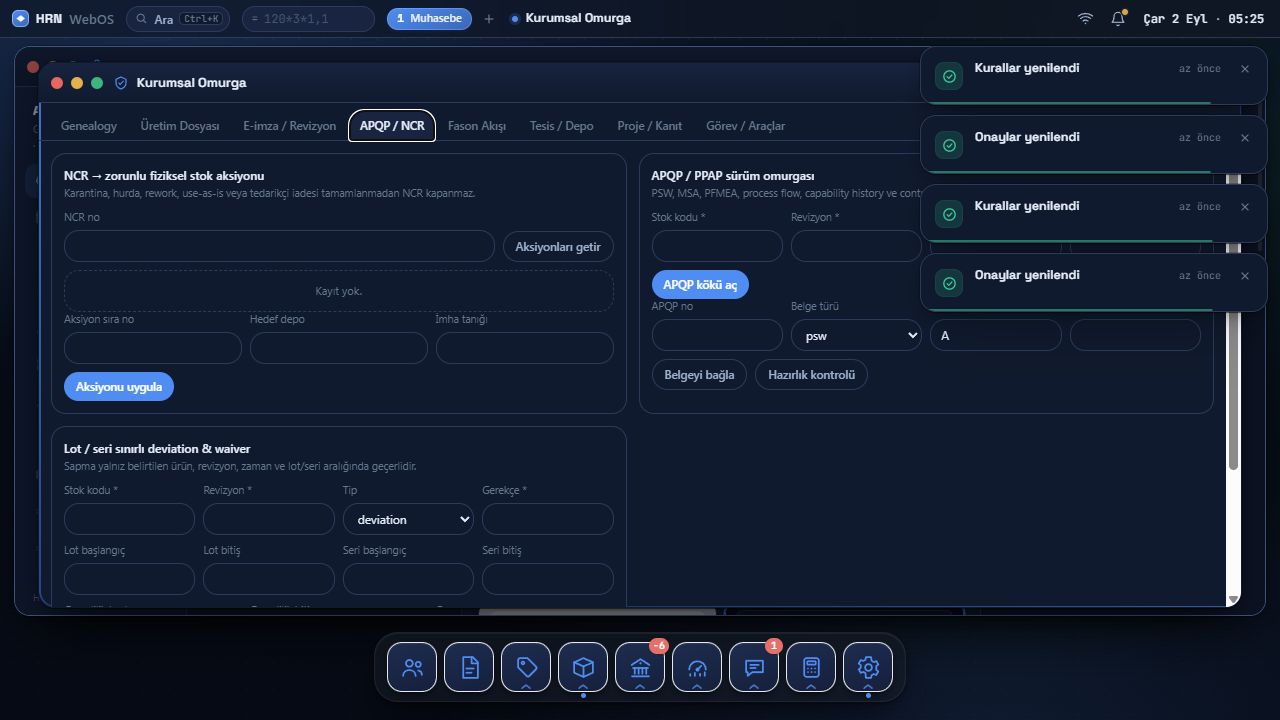Screen dimensions: 1280x720
Task: Click the calculator expression field in top bar
Action: [308, 19]
